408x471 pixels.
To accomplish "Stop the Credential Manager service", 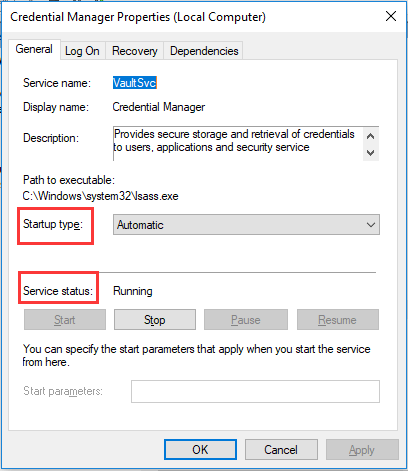I will pos(155,320).
